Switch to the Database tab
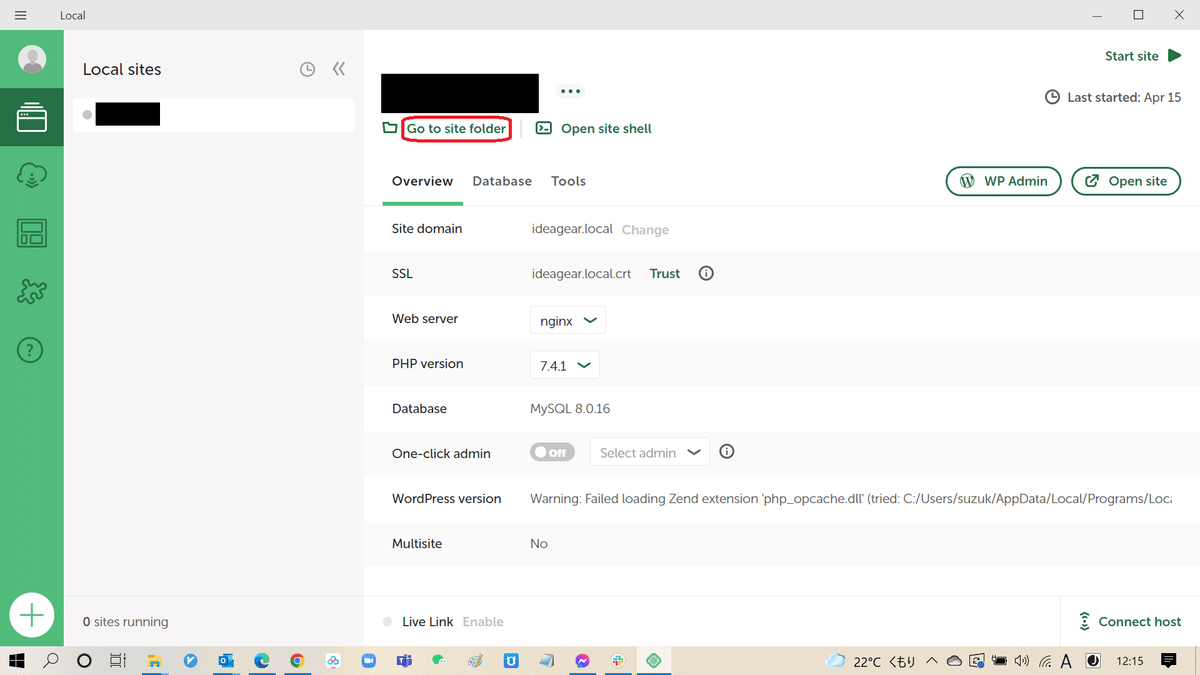 (x=502, y=181)
